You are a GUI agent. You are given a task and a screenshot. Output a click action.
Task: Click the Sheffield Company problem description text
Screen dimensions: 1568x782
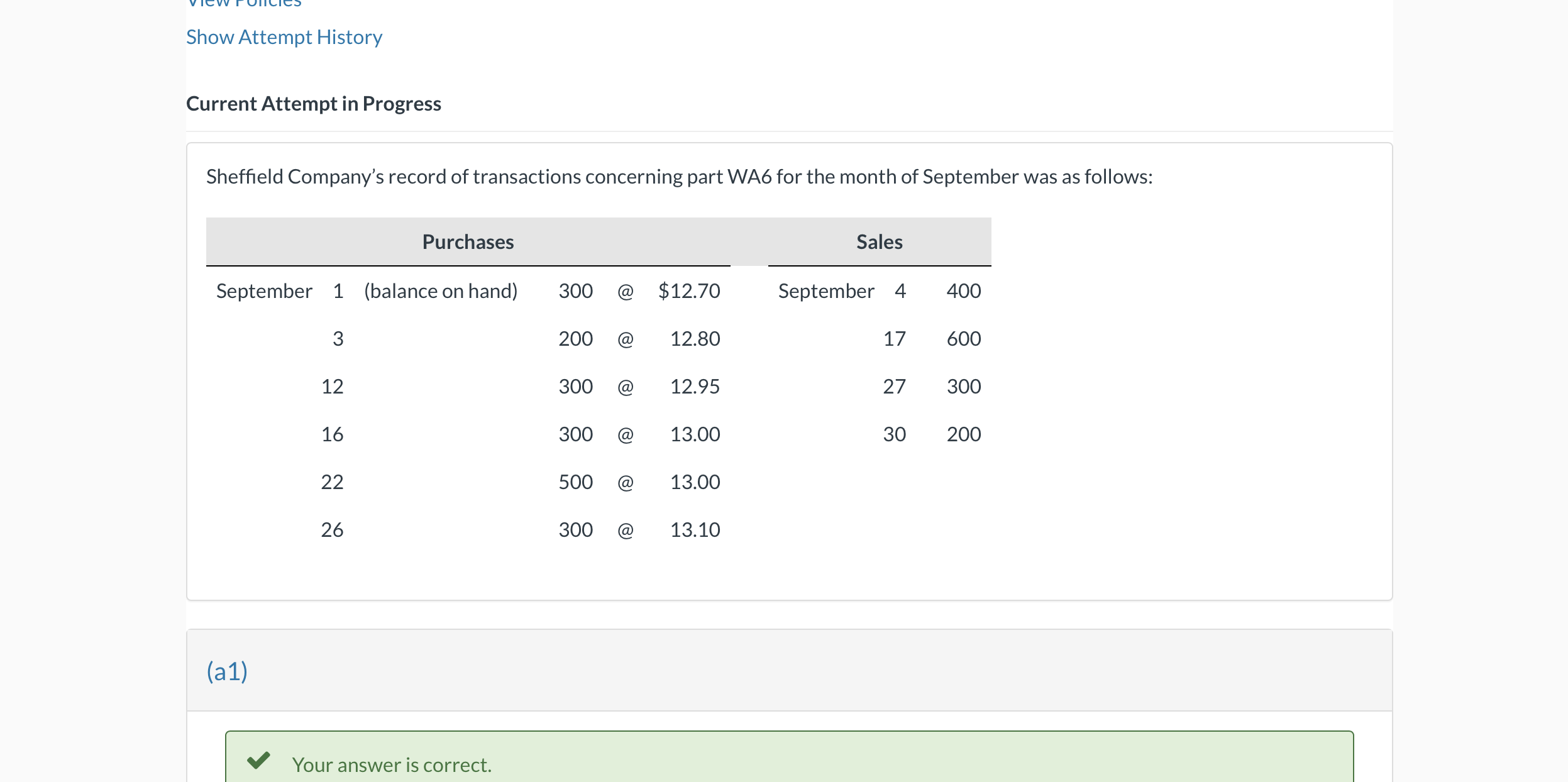pyautogui.click(x=679, y=177)
